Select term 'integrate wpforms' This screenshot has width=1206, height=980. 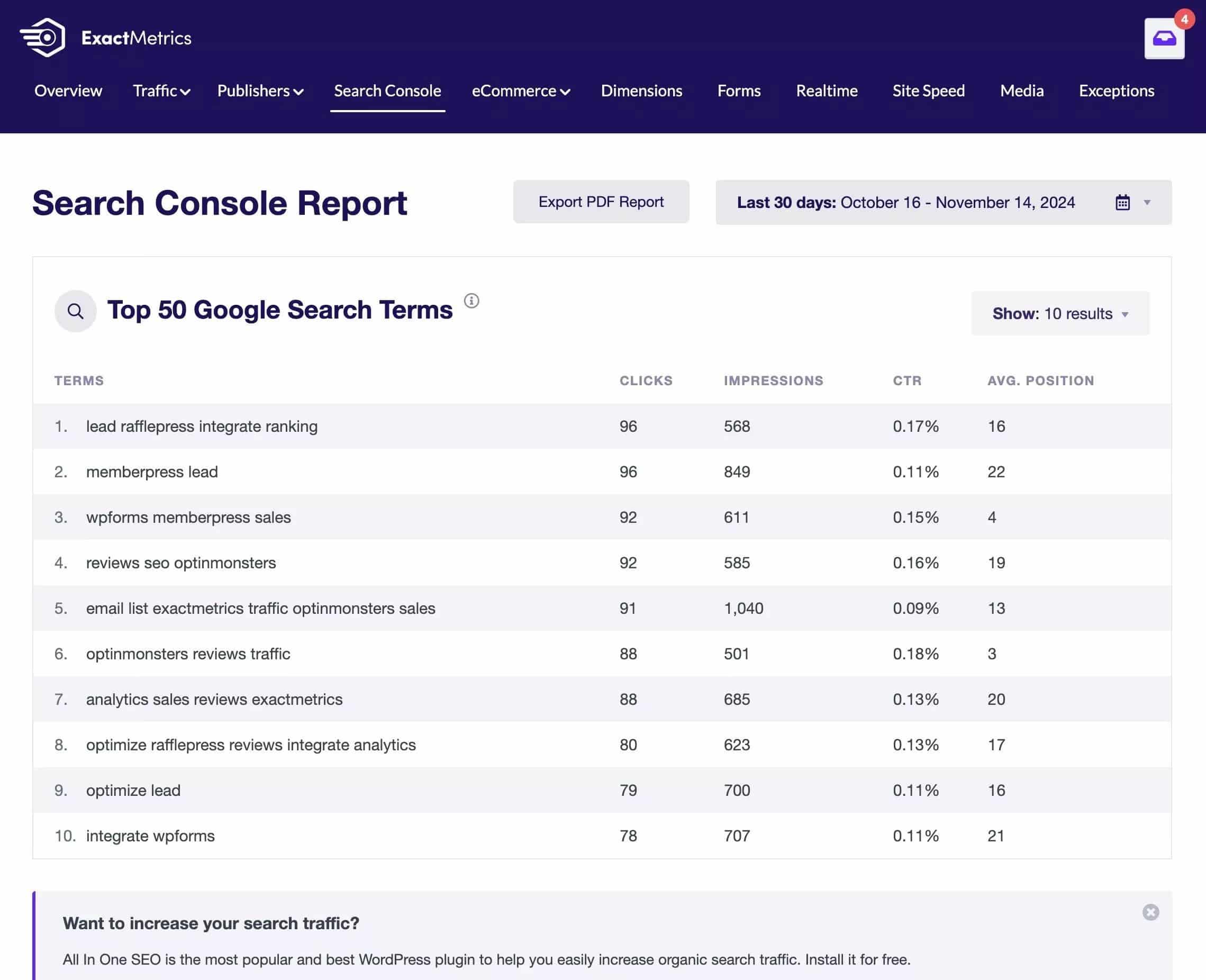[150, 836]
